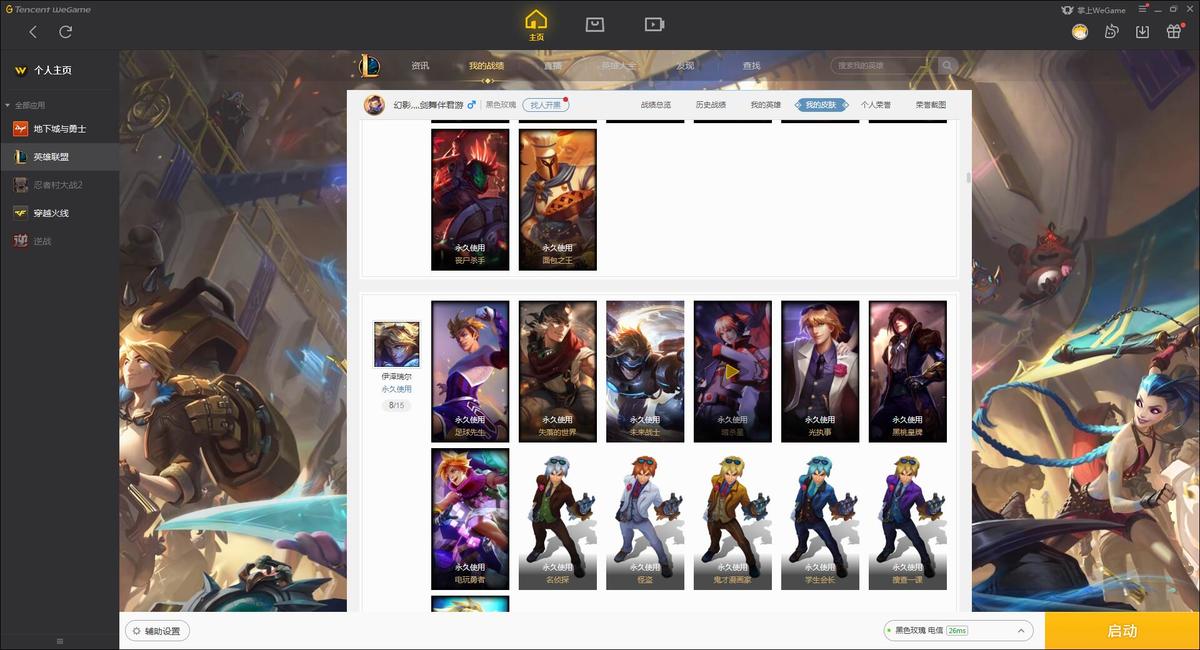Image resolution: width=1200 pixels, height=650 pixels.
Task: Open 掌上WeGame mobile link
Action: click(x=1093, y=10)
